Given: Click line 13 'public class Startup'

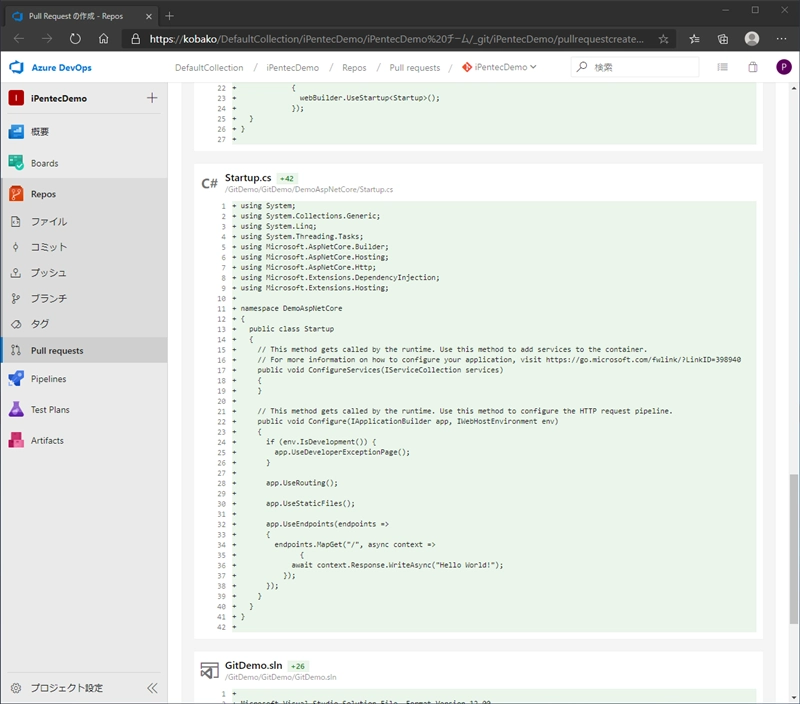Looking at the screenshot, I should click(291, 329).
